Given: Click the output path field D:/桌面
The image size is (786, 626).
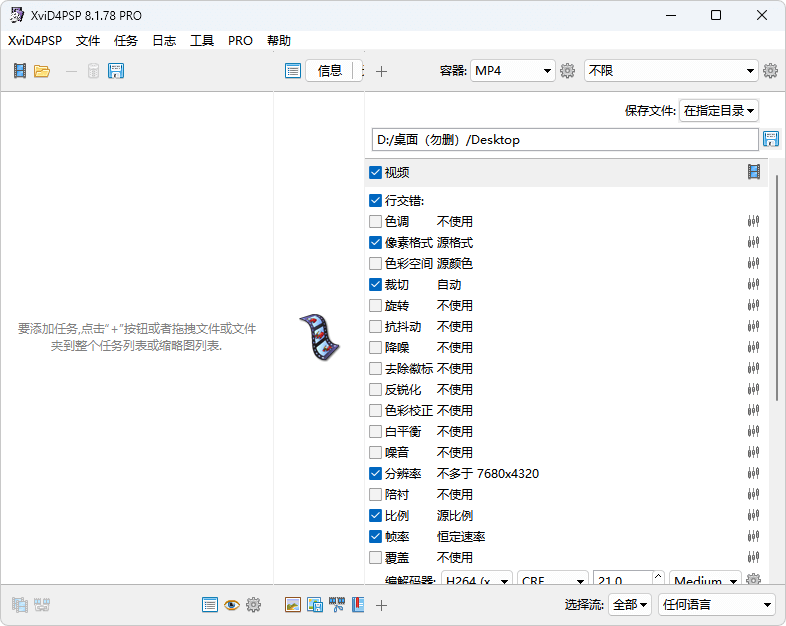Looking at the screenshot, I should pos(564,140).
